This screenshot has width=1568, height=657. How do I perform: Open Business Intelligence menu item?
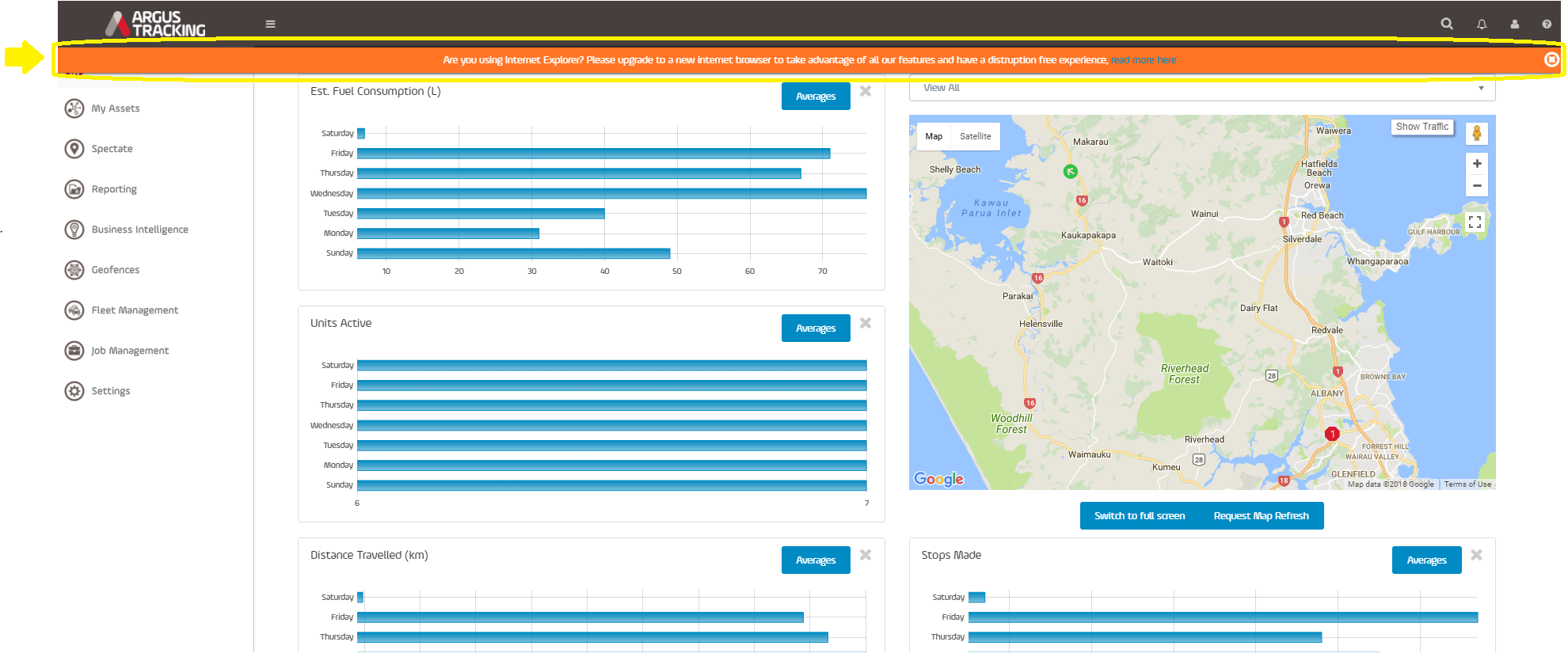click(140, 230)
